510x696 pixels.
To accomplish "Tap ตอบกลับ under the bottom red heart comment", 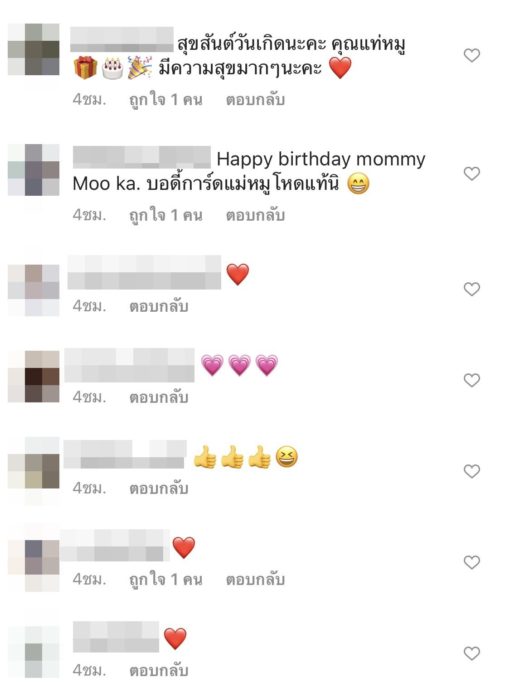I will (x=159, y=670).
